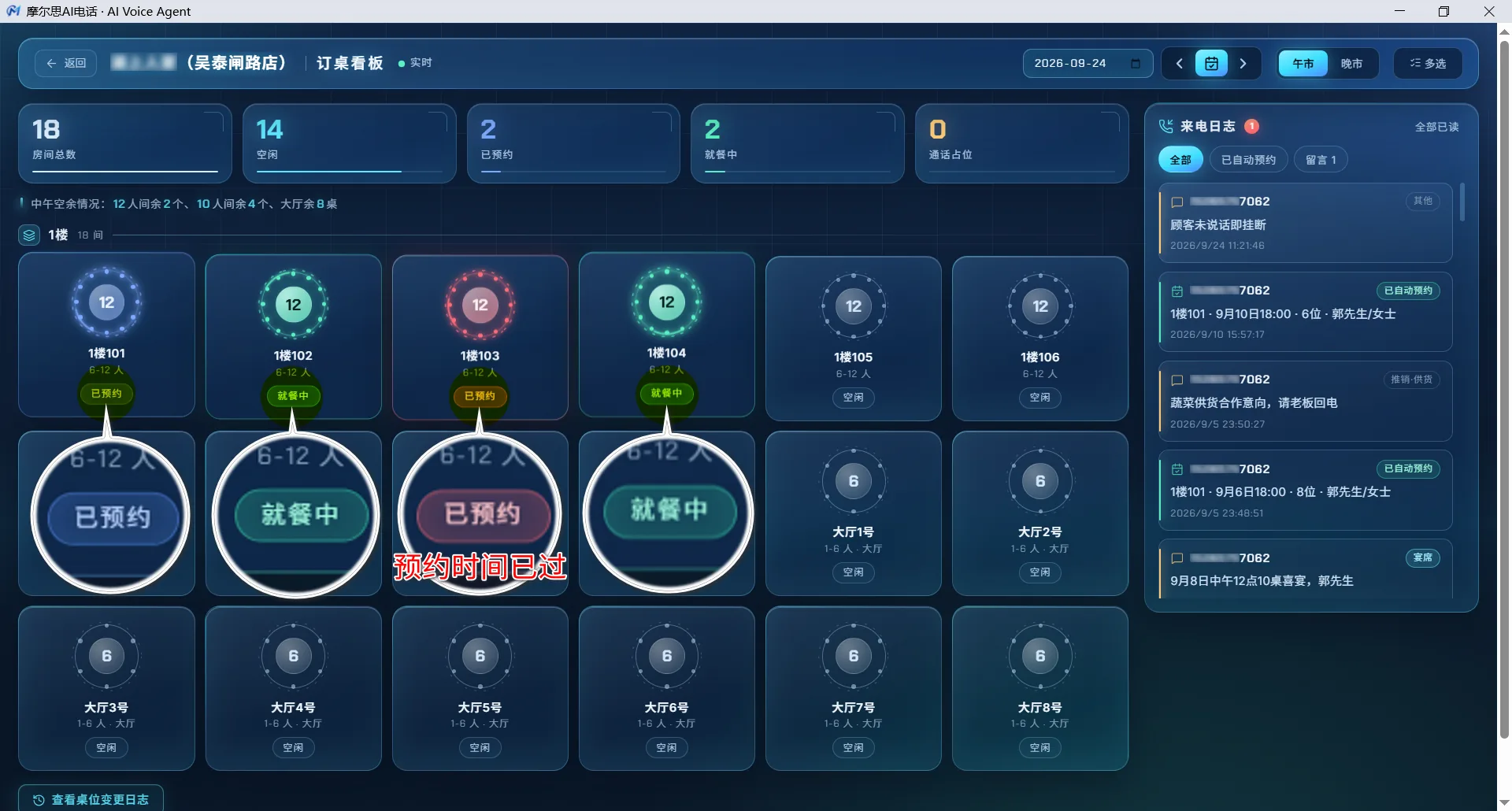This screenshot has width=1512, height=811.
Task: Select the 全部 call log tab
Action: (1180, 160)
